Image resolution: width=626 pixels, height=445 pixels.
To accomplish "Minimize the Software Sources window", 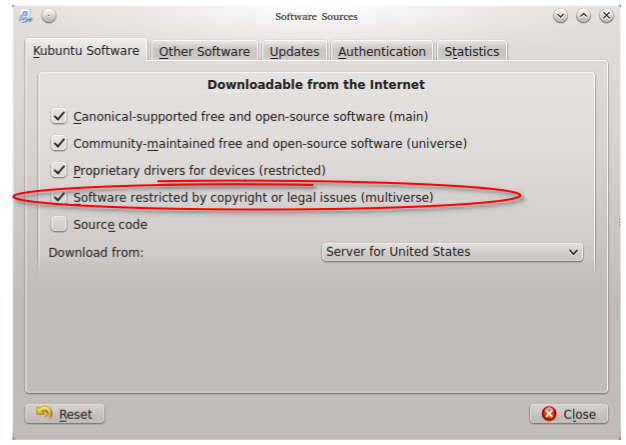I will [560, 16].
